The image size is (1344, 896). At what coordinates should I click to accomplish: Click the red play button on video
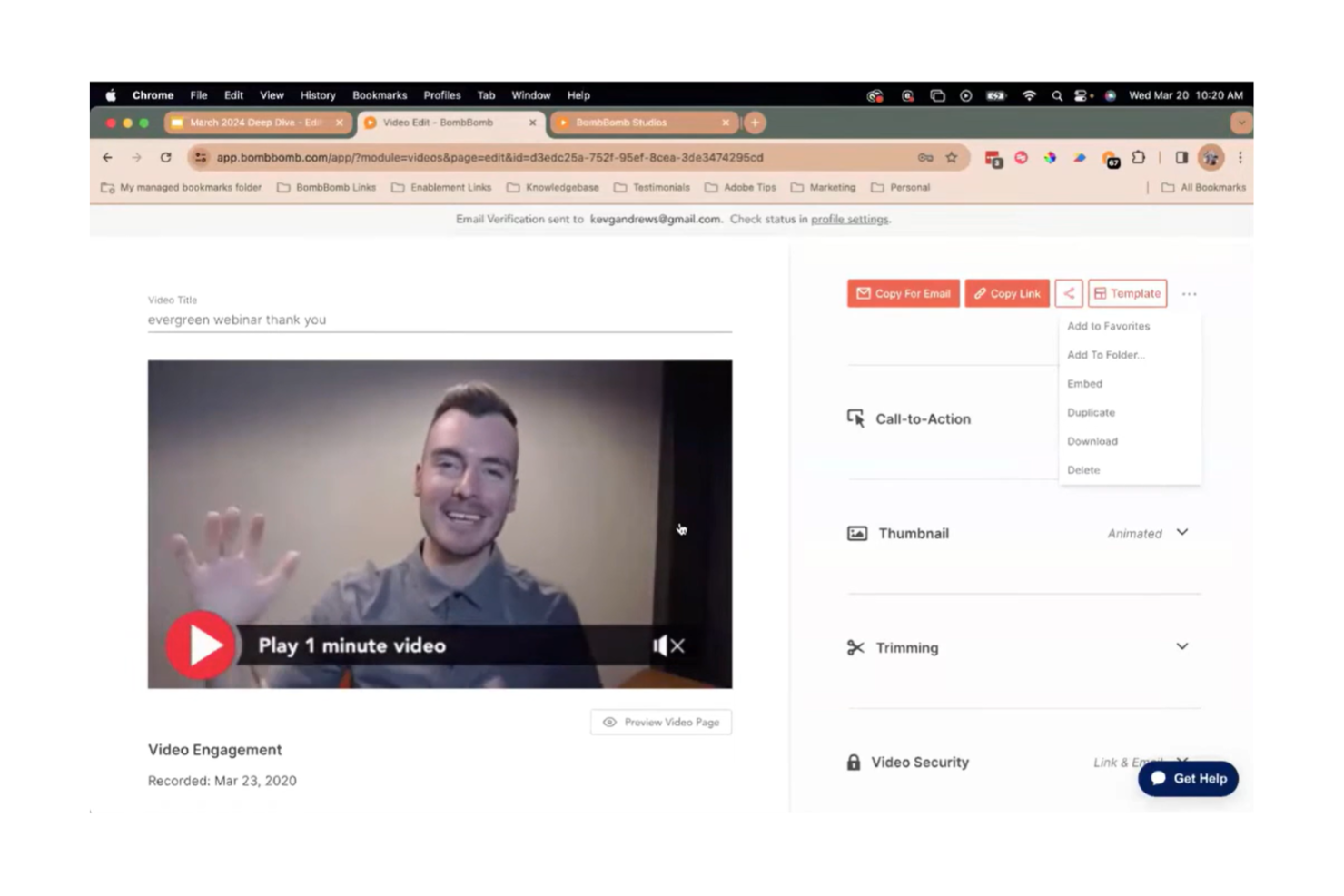coord(201,645)
